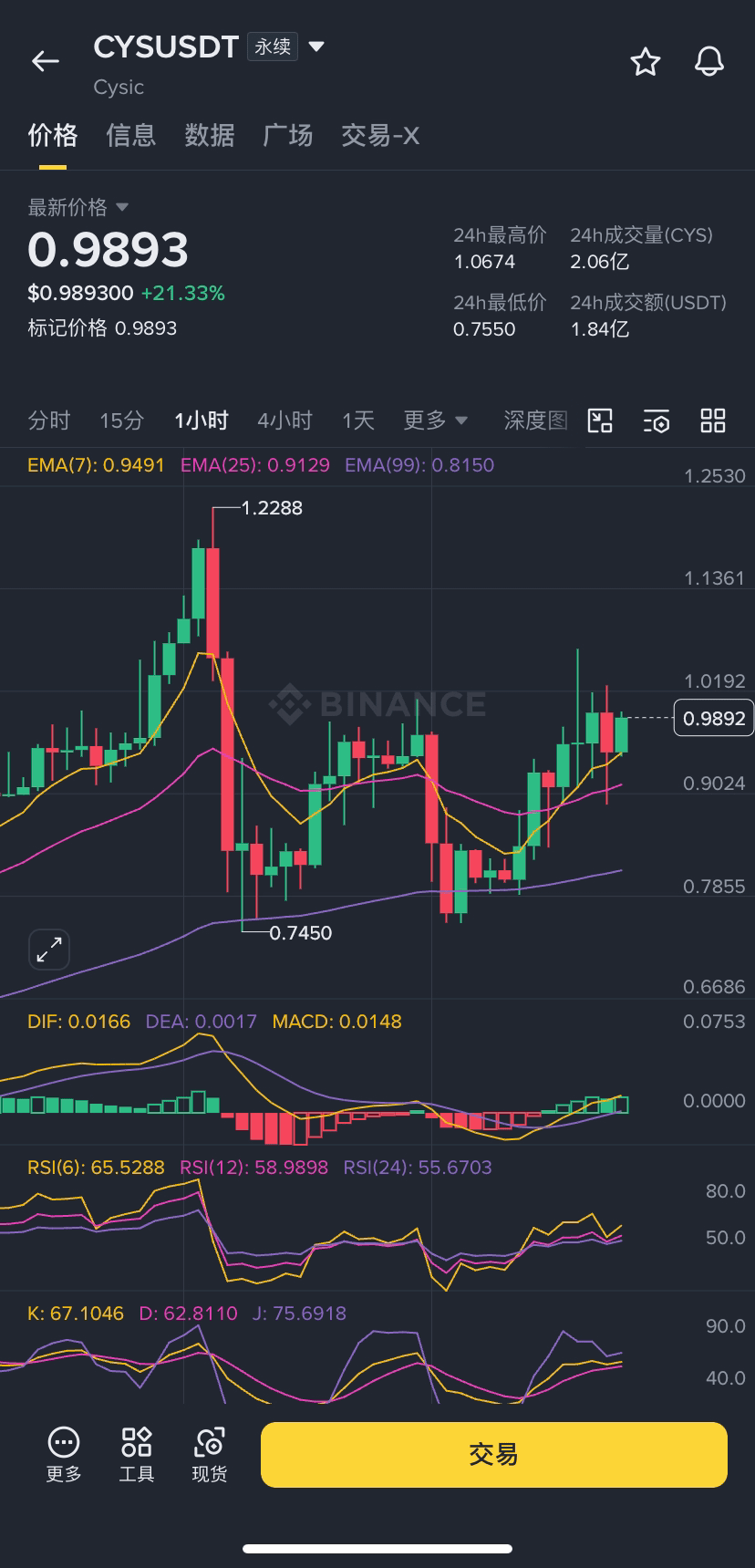
Task: Click the RSI(12) indicator label
Action: 253,1168
